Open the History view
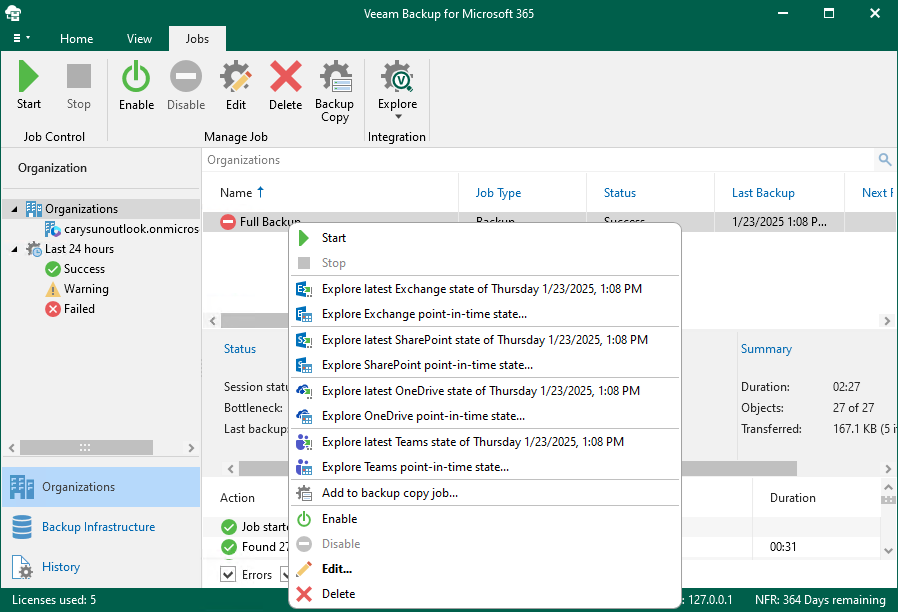898x612 pixels. pos(101,567)
